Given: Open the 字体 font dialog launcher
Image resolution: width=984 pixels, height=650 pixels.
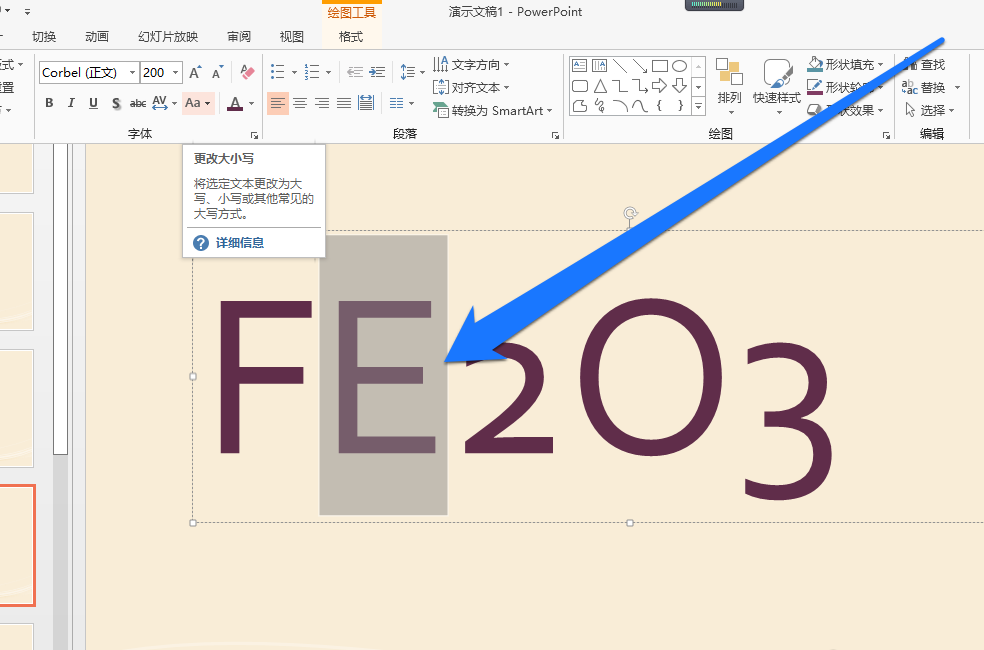Looking at the screenshot, I should pos(254,135).
